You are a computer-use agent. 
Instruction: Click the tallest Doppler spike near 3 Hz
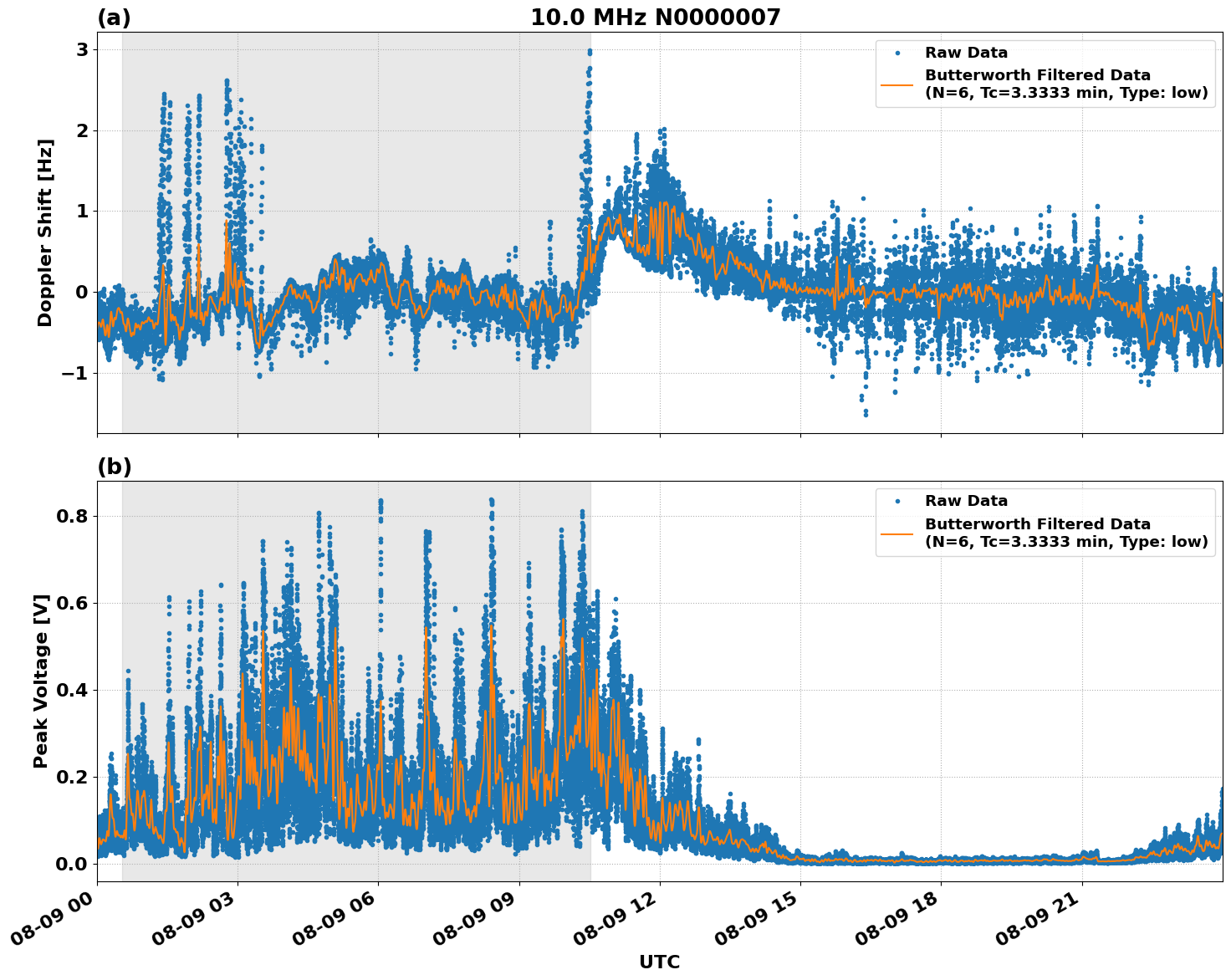click(590, 52)
